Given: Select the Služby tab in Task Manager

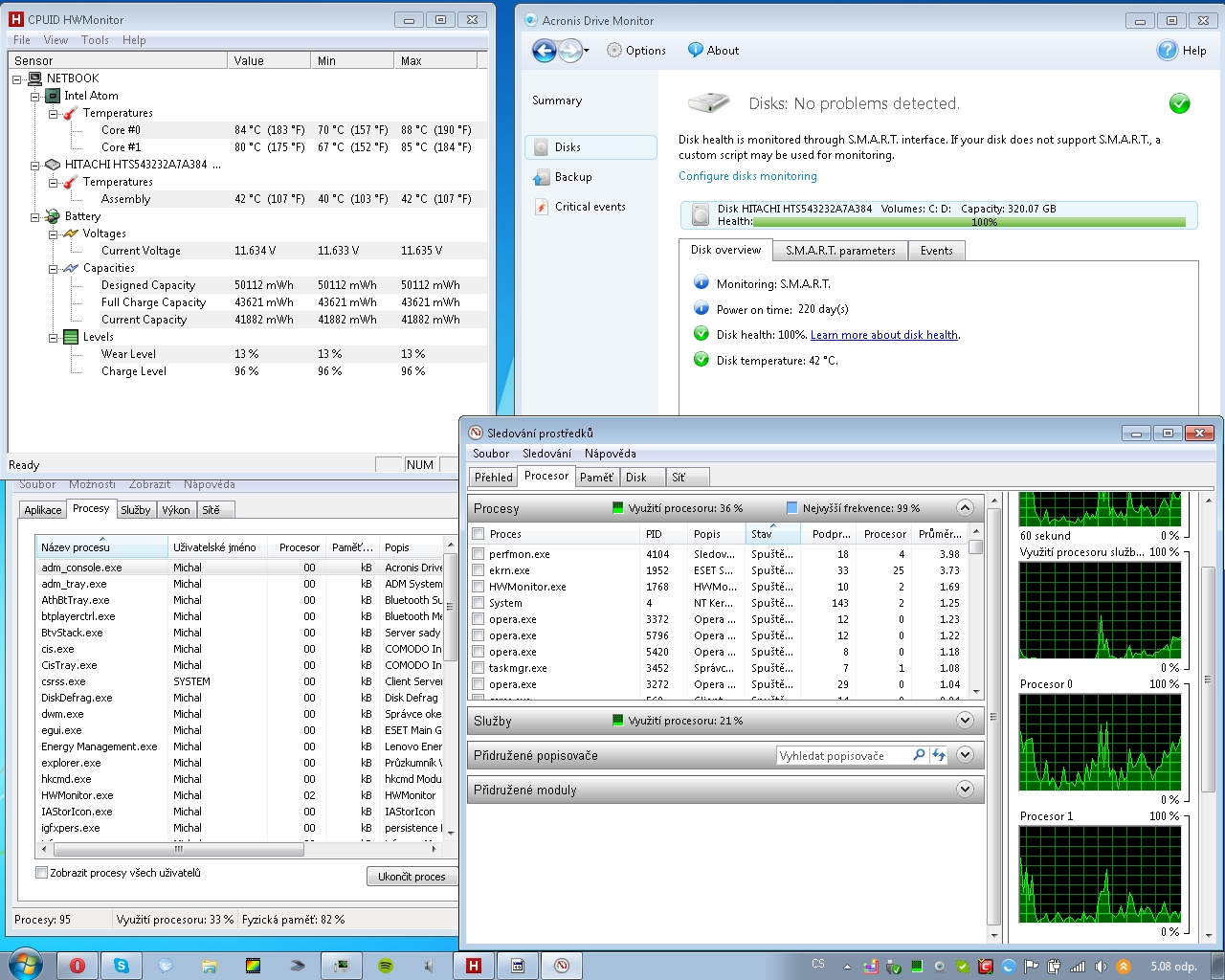Looking at the screenshot, I should (x=135, y=510).
